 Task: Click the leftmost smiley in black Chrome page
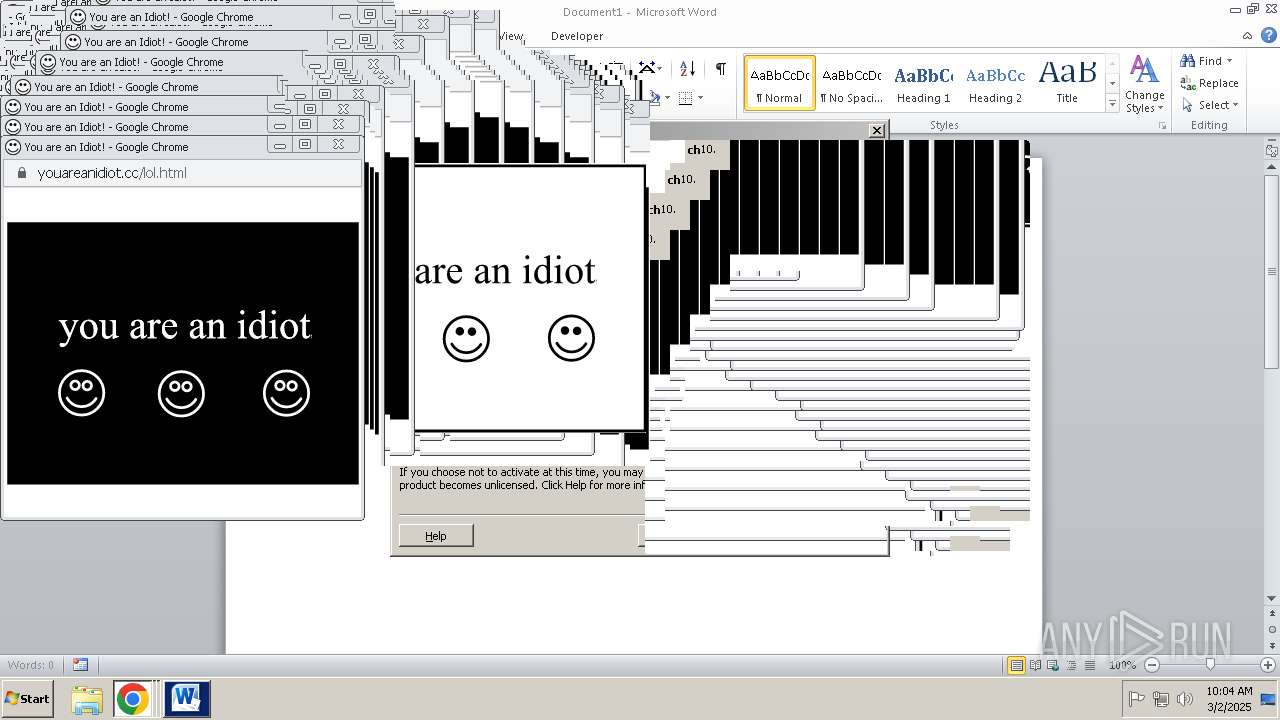(x=81, y=393)
